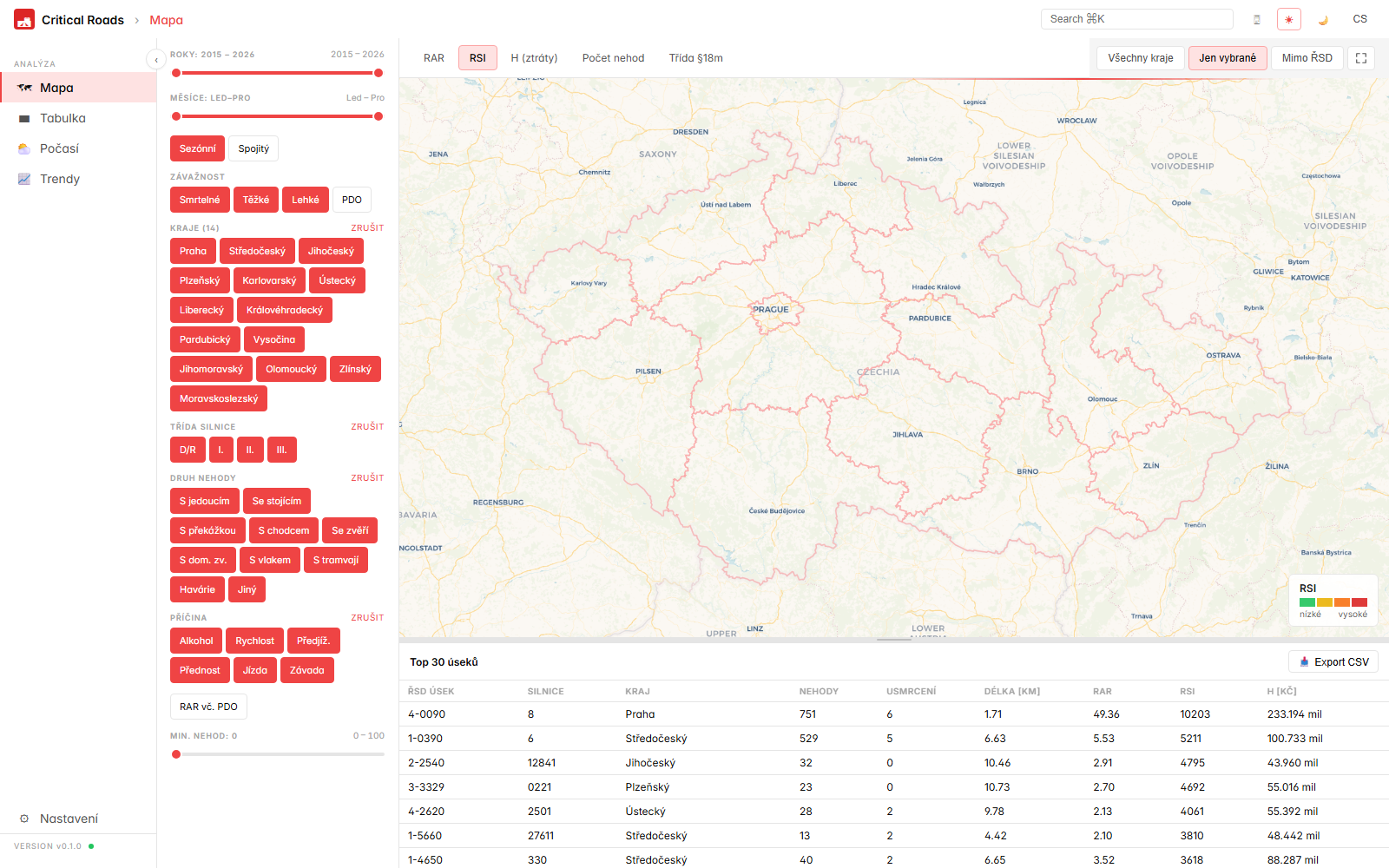Enable dark mode via the moon icon
1389x868 pixels.
click(x=1325, y=18)
